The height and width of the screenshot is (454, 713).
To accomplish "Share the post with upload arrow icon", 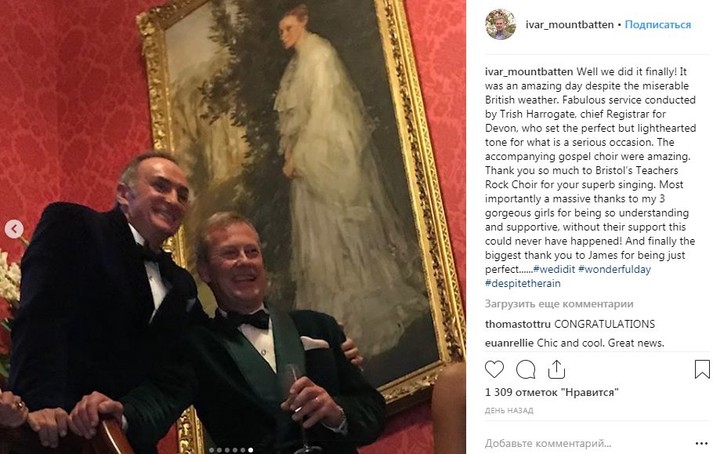I will tap(556, 369).
